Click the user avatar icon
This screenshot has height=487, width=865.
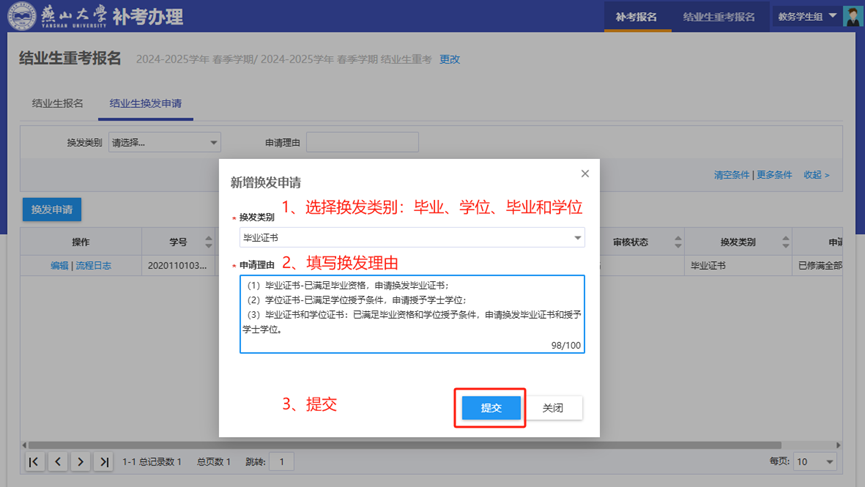(852, 16)
